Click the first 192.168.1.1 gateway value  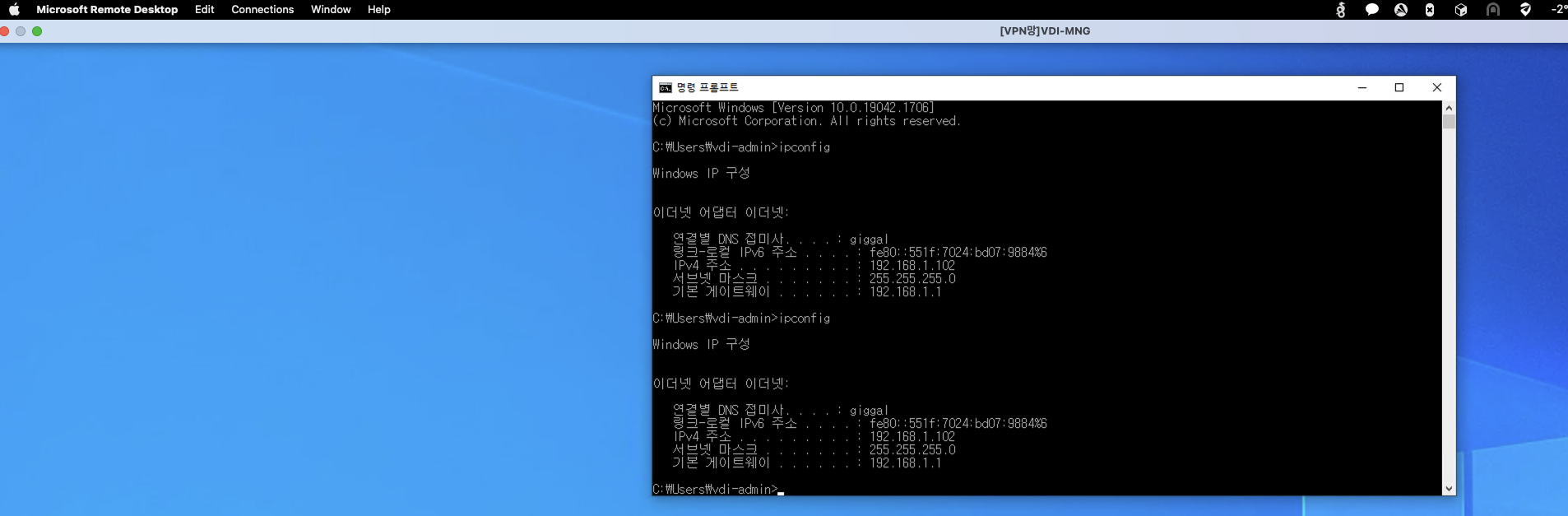tap(905, 292)
